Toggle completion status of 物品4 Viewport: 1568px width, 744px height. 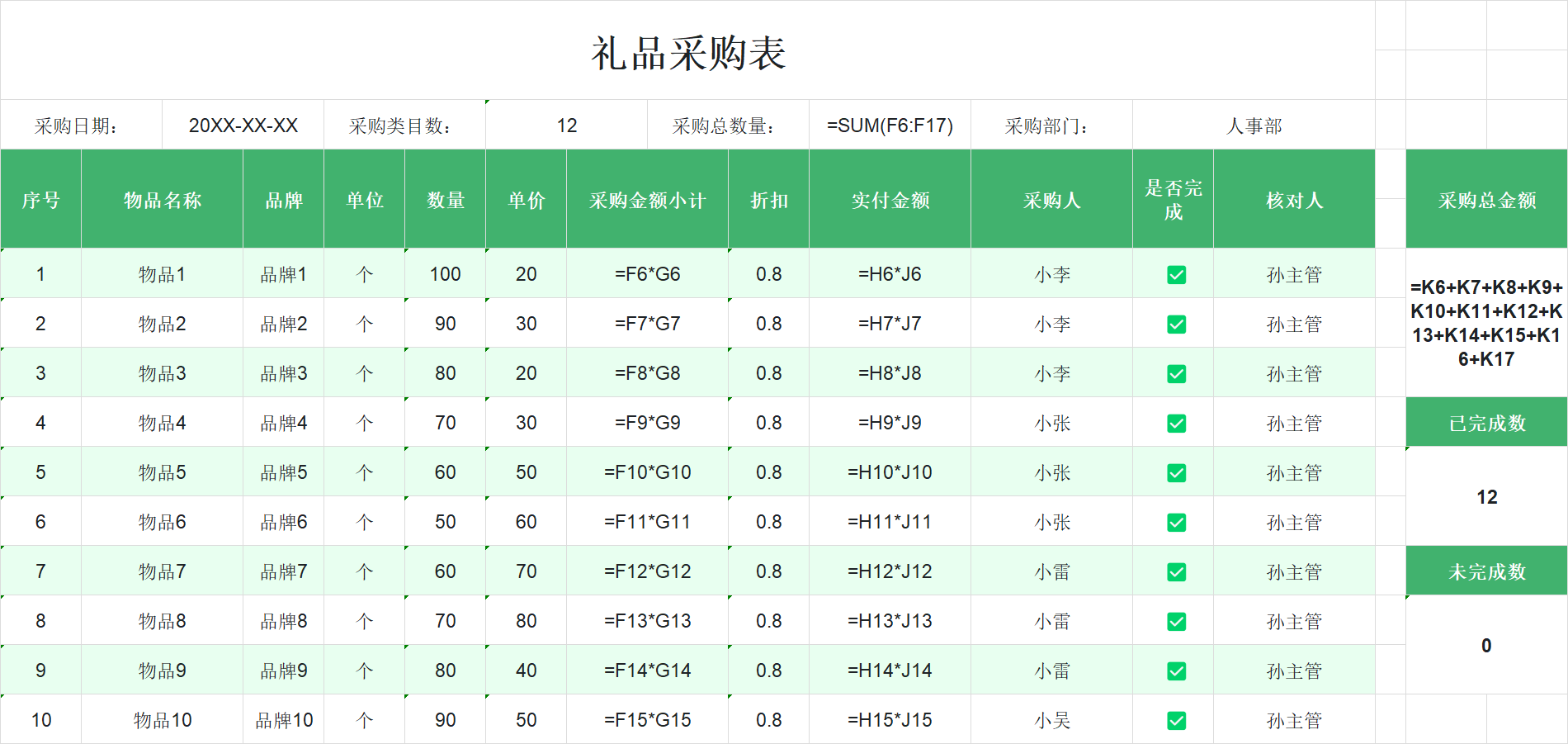tap(1175, 422)
